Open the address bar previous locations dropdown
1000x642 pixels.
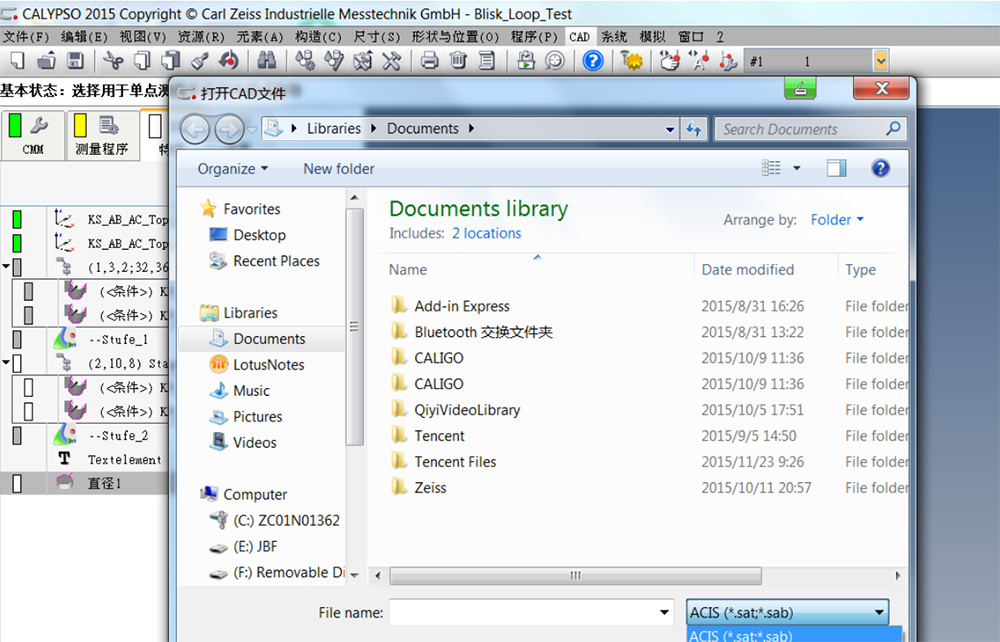click(x=670, y=129)
